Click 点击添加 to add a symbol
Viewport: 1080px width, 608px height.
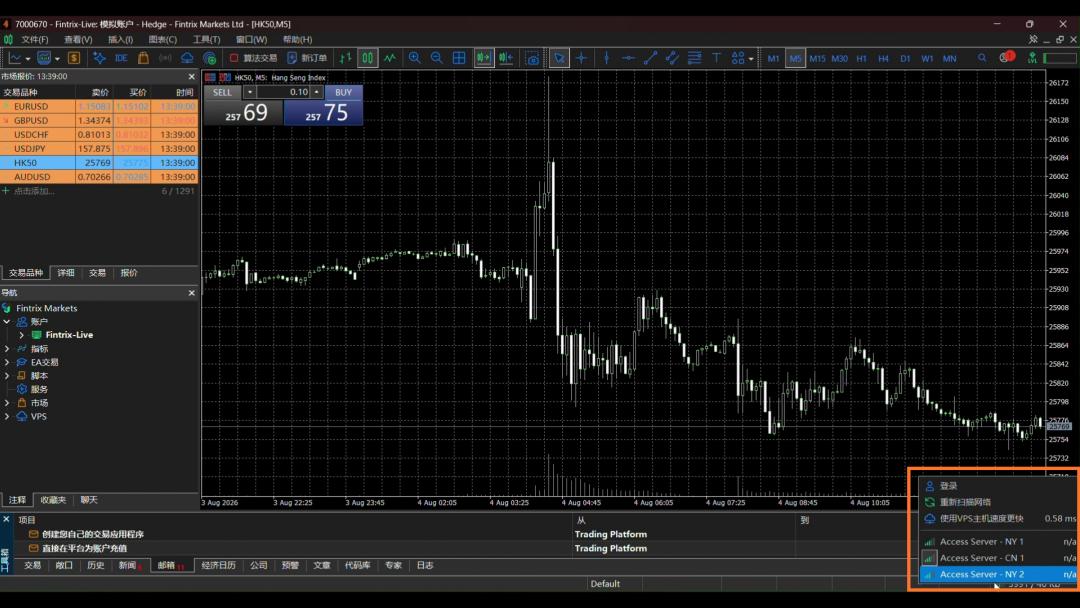pos(34,191)
